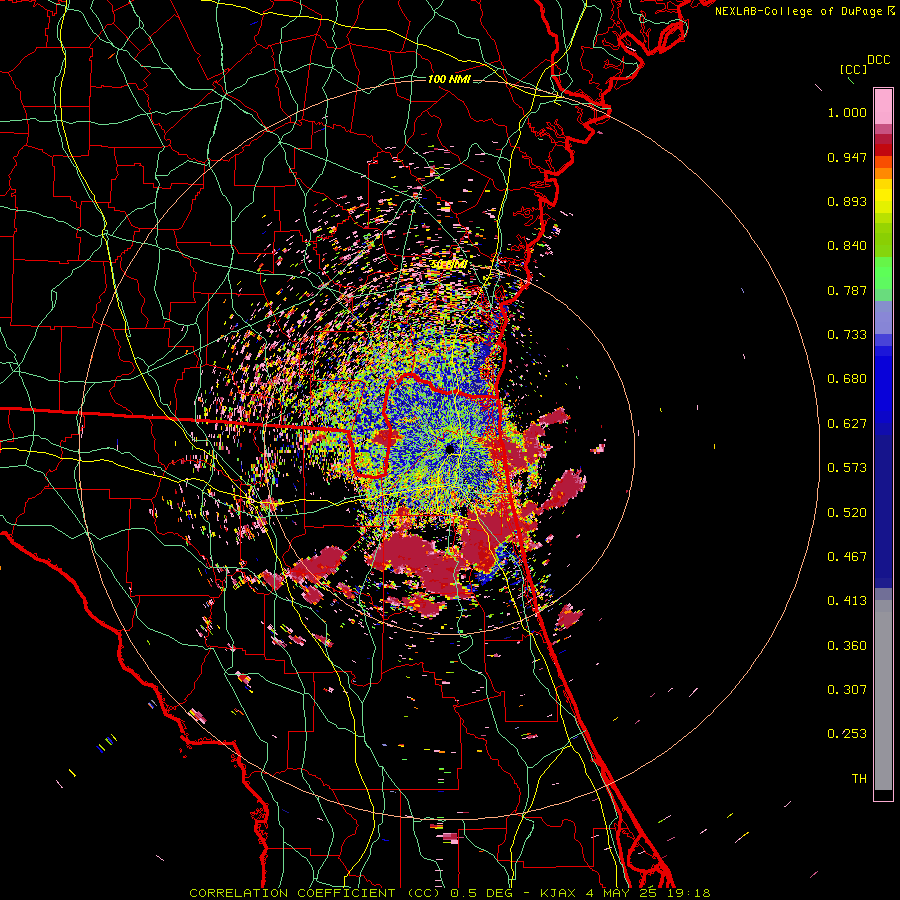The image size is (900, 900).
Task: Select the 0.413 legend value
Action: pyautogui.click(x=847, y=601)
